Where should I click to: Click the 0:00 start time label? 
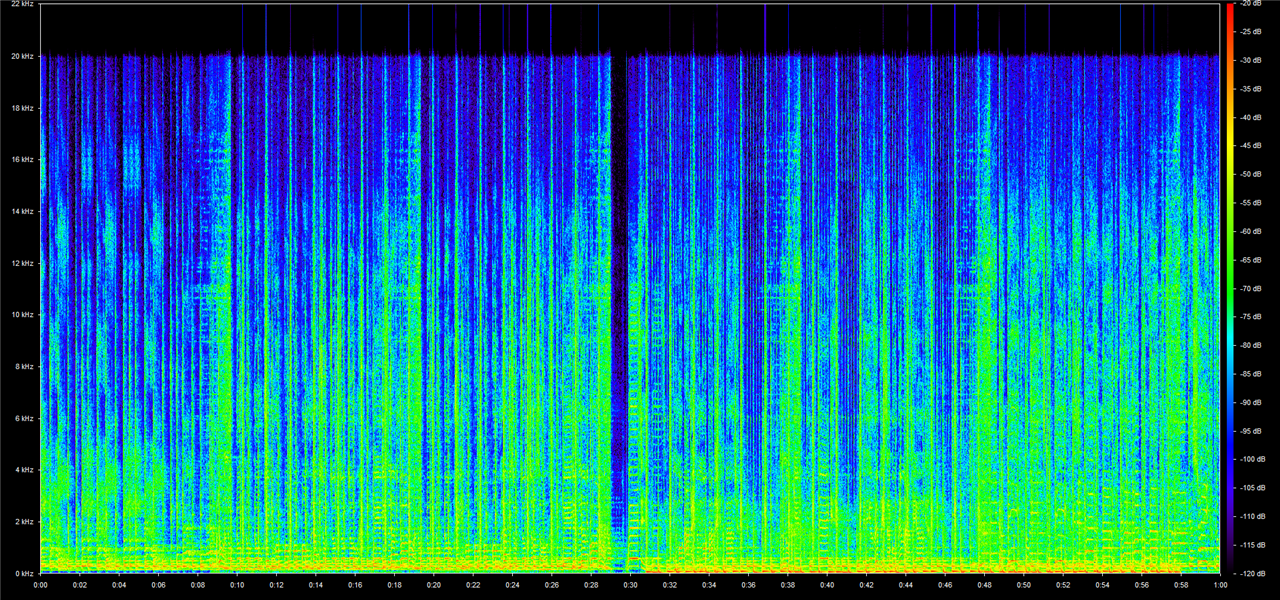pos(41,584)
